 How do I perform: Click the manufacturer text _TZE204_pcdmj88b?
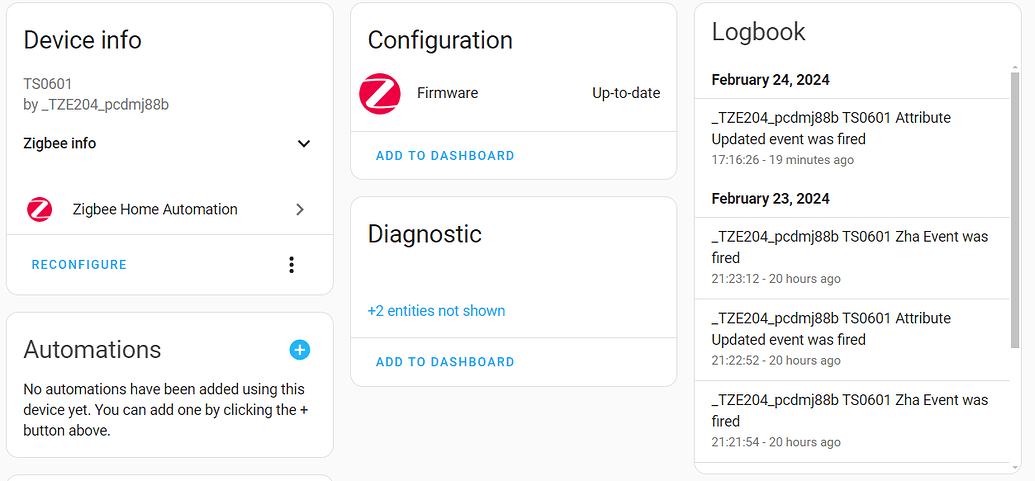(106, 105)
